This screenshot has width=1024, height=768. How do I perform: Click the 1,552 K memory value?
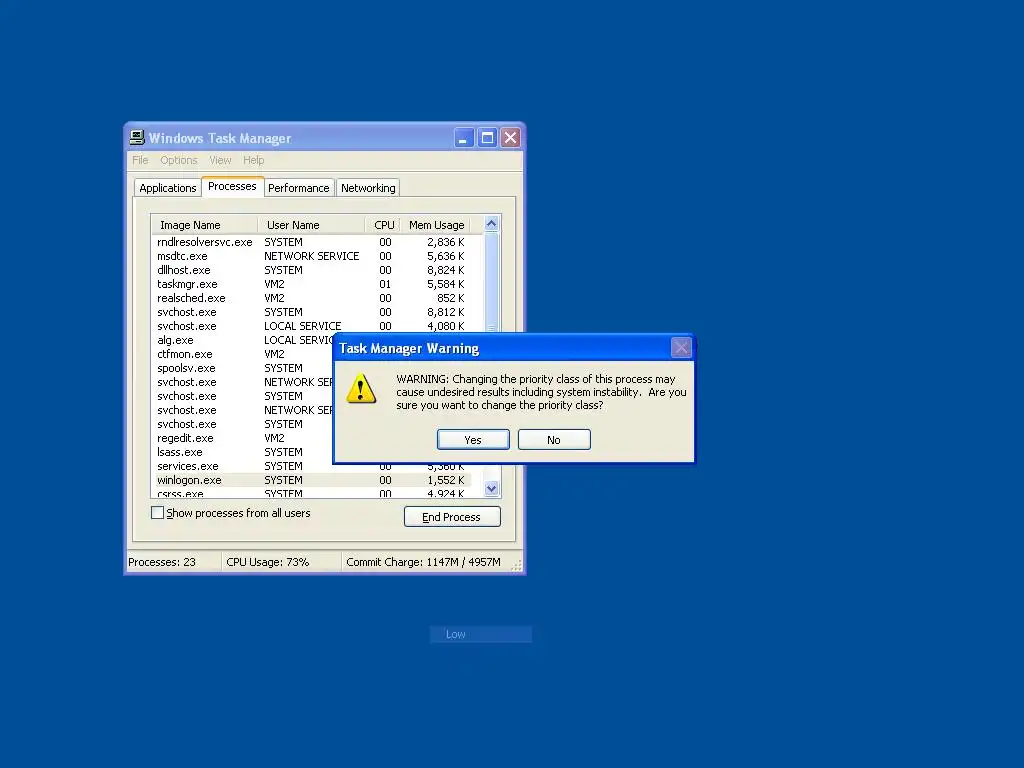point(445,480)
